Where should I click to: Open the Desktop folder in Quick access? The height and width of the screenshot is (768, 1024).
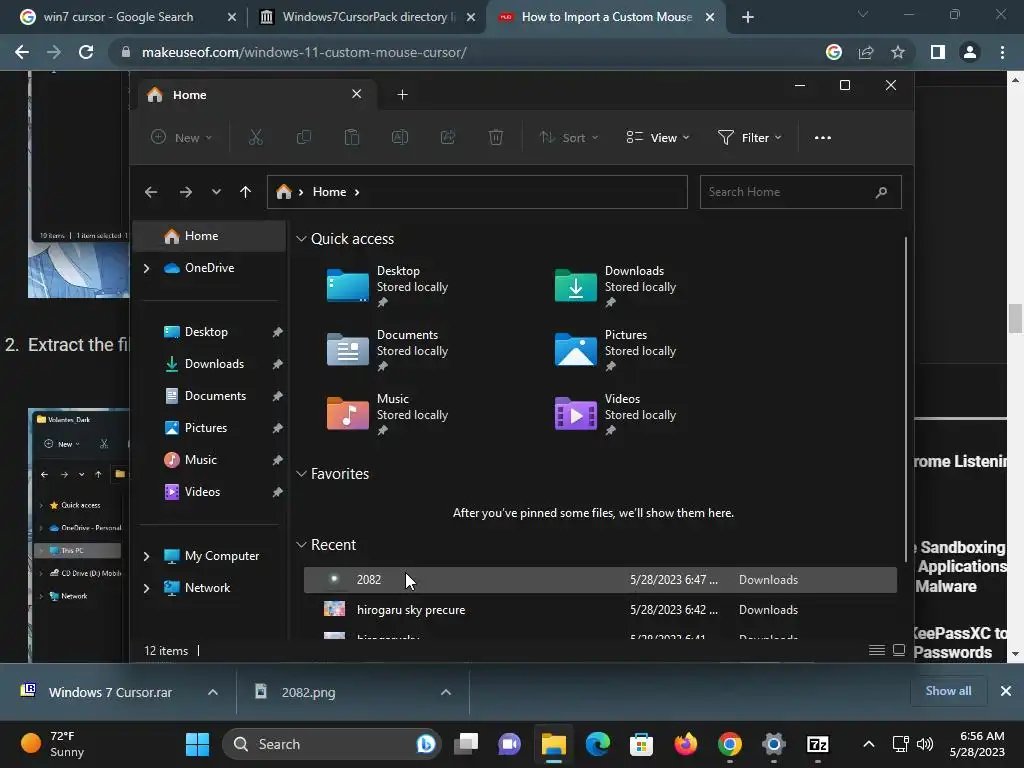387,286
